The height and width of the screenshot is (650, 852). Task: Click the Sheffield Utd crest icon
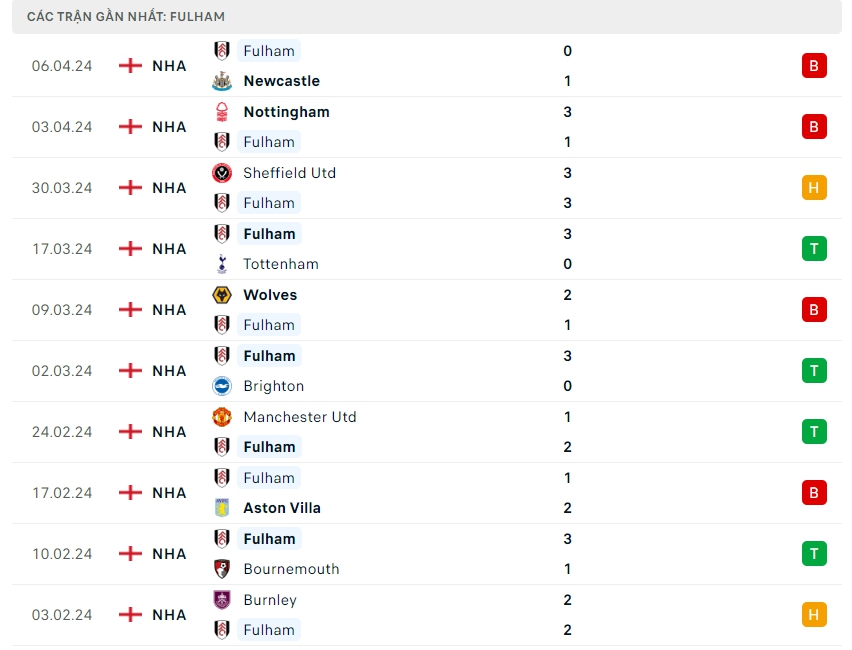[x=222, y=173]
